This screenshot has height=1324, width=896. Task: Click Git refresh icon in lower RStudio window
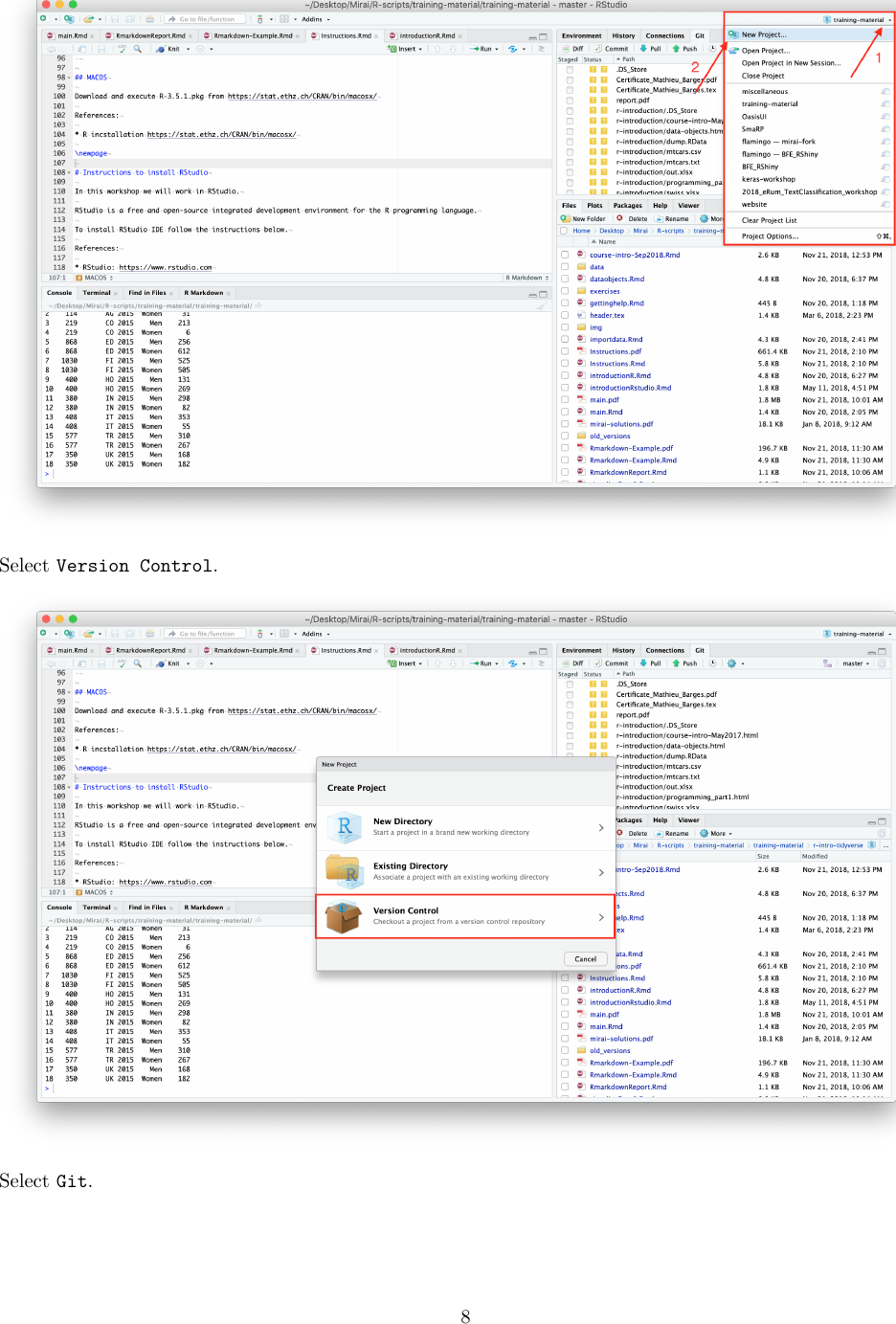coord(883,662)
